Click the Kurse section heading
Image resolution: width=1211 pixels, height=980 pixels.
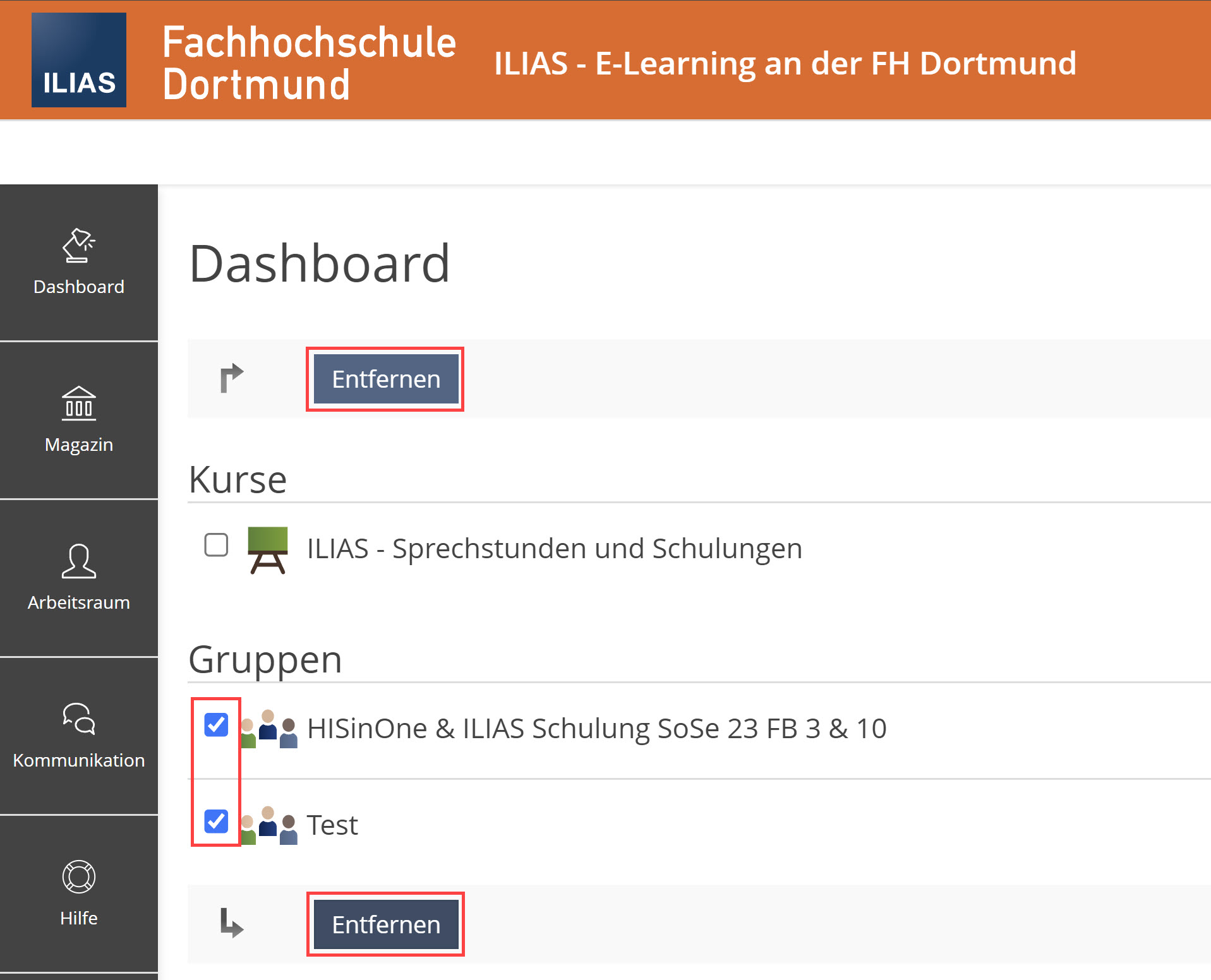tap(238, 479)
